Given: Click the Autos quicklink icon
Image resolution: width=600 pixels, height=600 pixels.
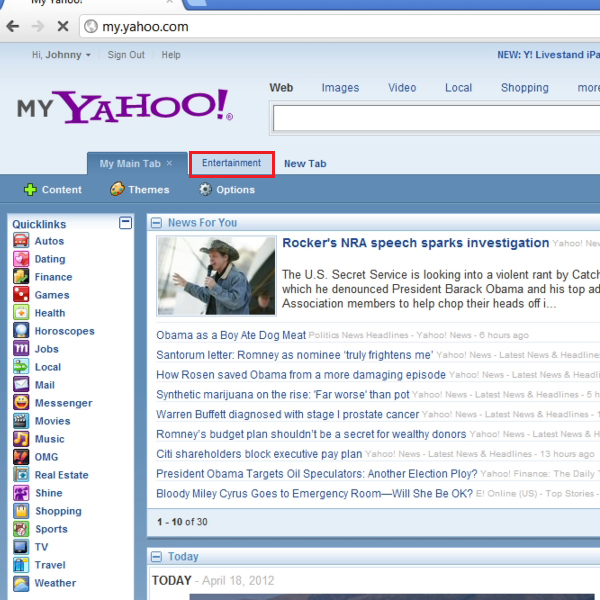Looking at the screenshot, I should (21, 241).
